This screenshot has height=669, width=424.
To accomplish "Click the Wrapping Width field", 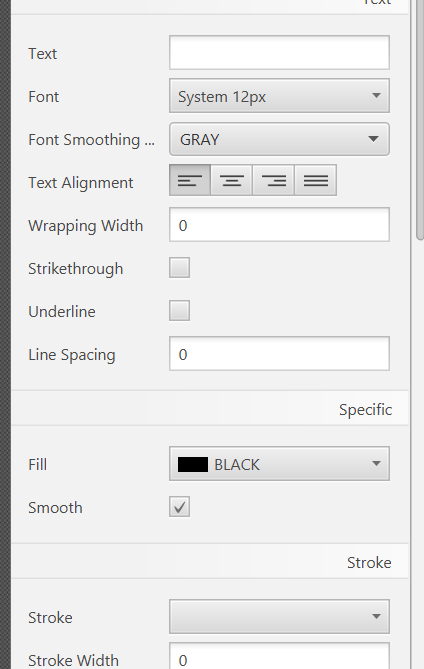I will click(x=279, y=225).
